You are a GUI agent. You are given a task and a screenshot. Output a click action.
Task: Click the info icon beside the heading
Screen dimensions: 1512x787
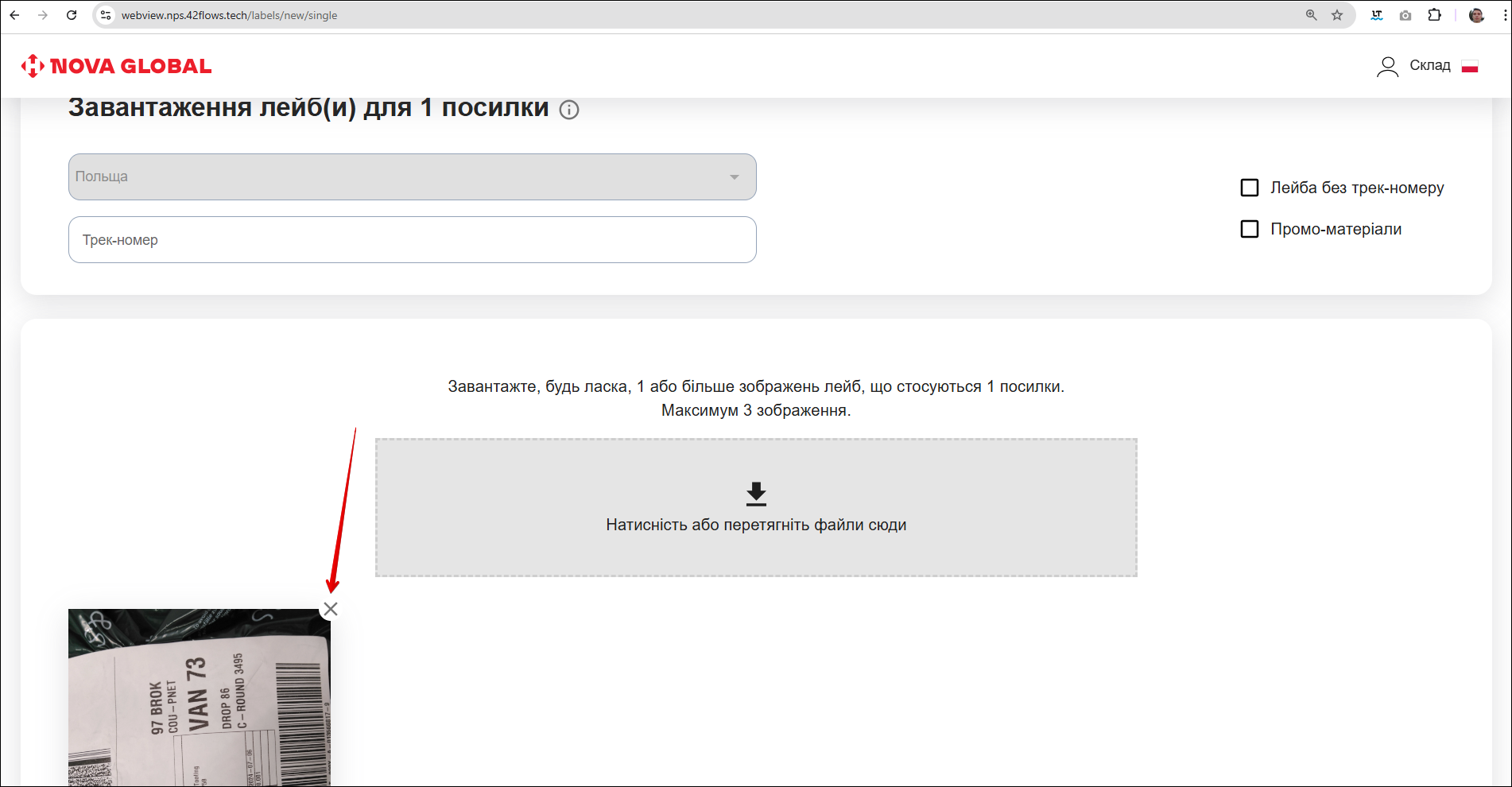click(x=569, y=110)
